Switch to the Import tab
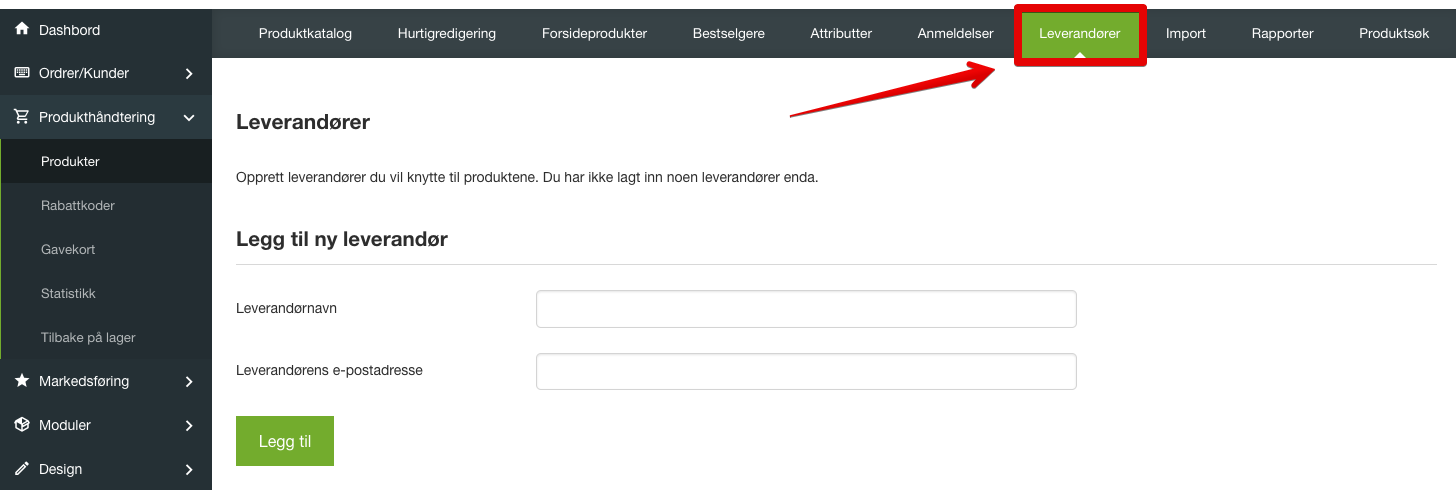 pos(1186,33)
